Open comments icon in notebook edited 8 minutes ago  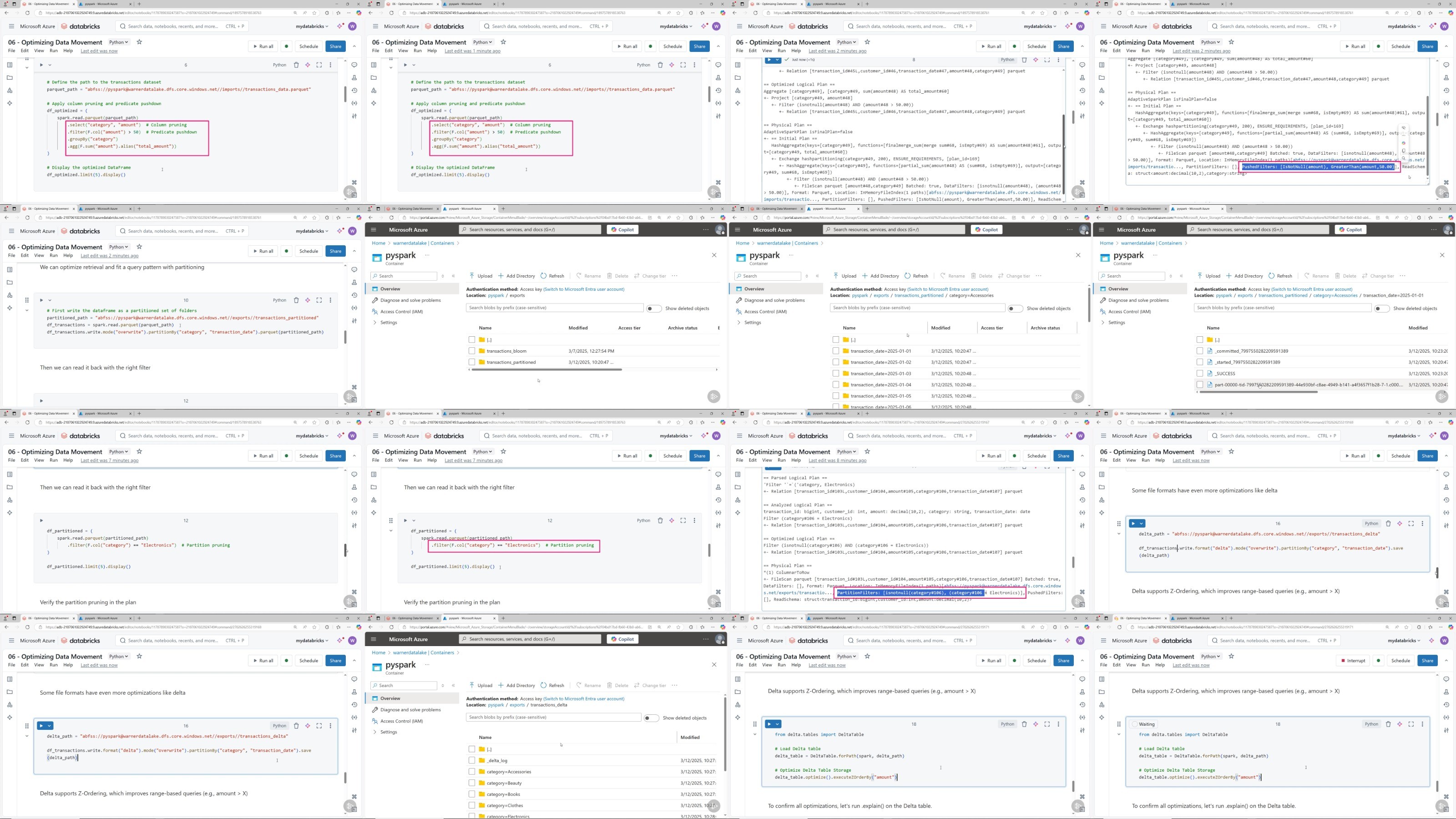pyautogui.click(x=1082, y=474)
